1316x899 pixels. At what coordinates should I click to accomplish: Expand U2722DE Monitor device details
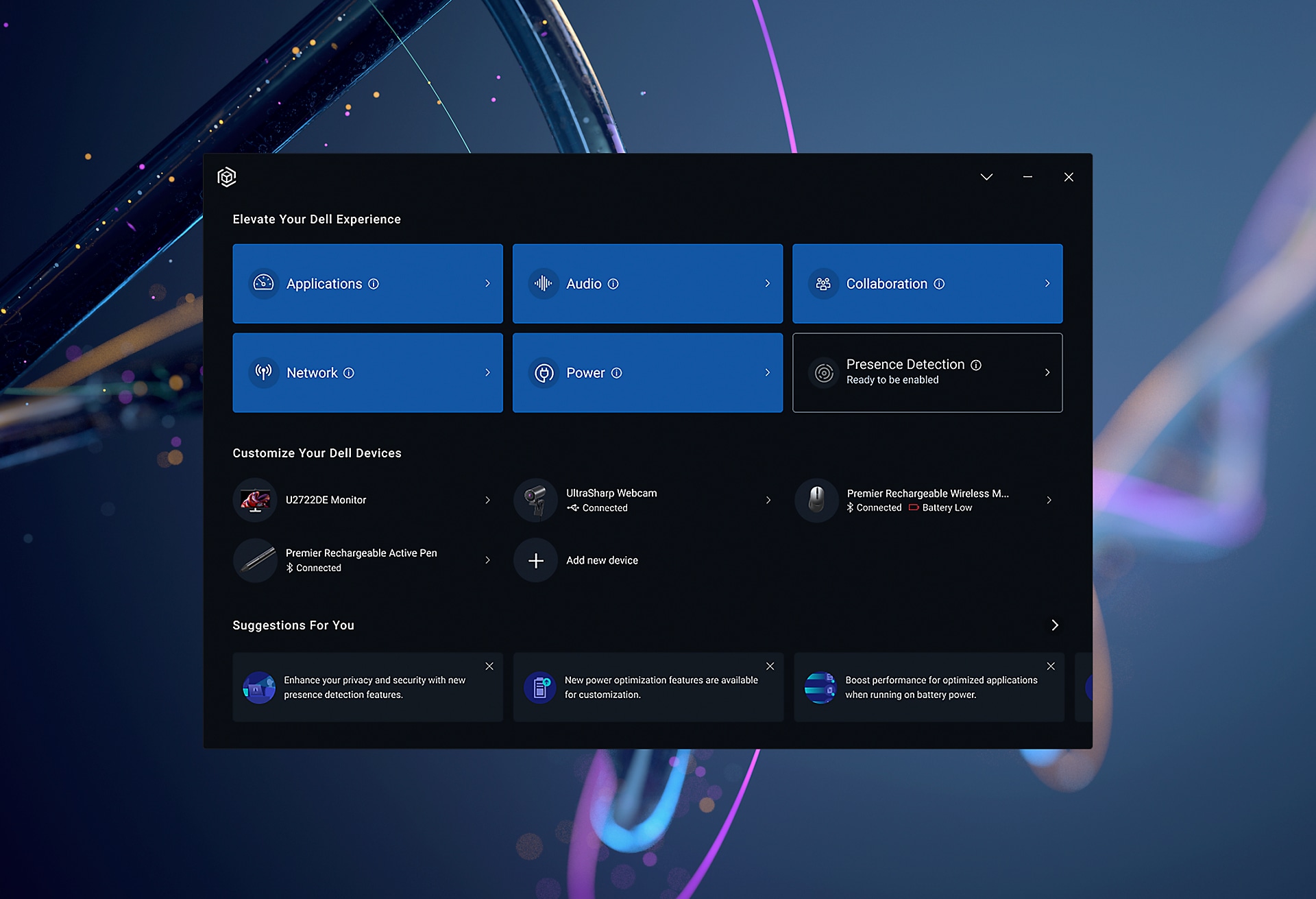coord(487,498)
